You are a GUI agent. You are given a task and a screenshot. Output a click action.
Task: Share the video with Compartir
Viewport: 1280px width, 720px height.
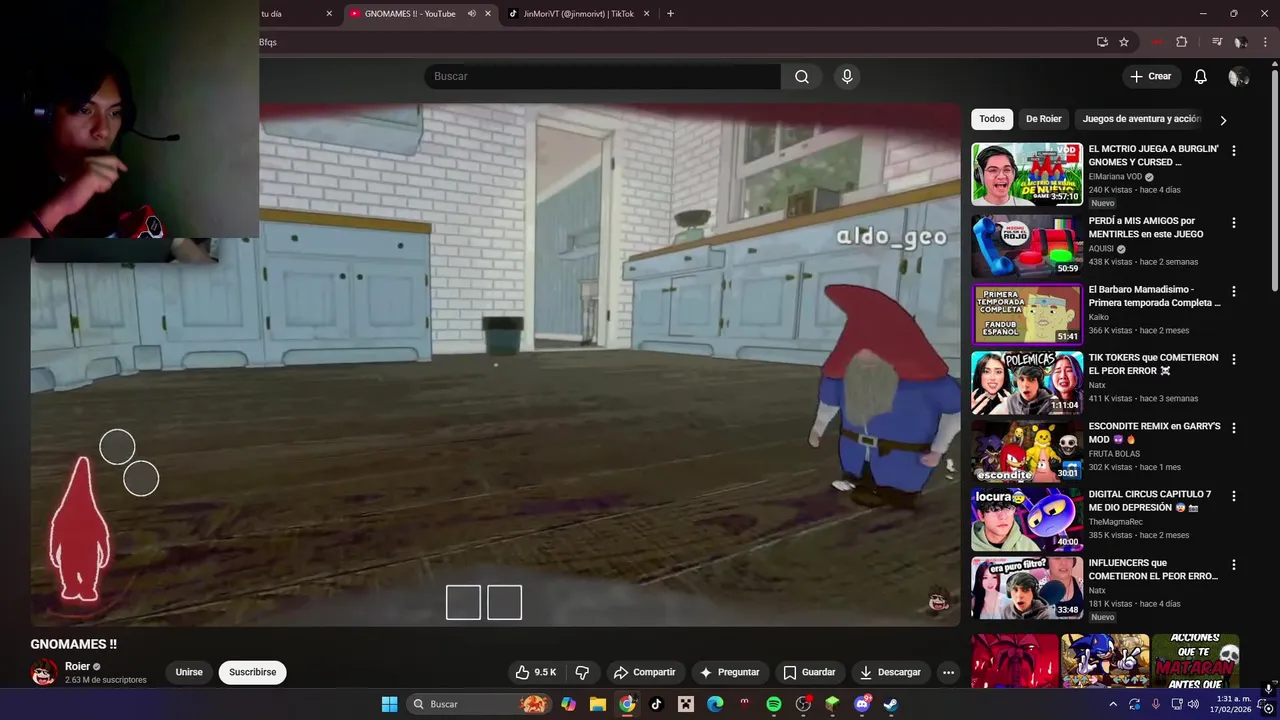[x=644, y=672]
